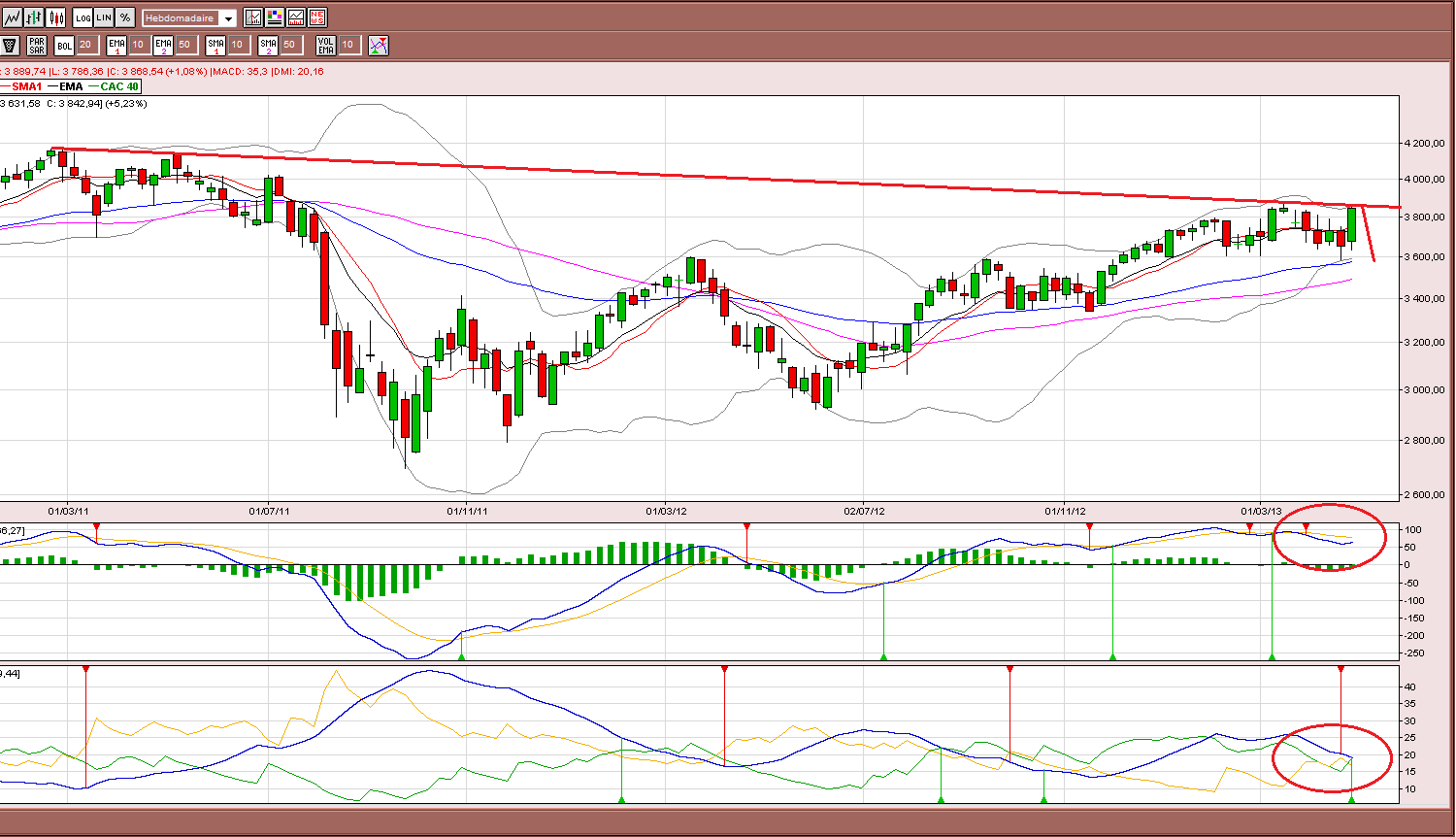Screen dimensions: 1456x837
Task: Click the 40 level on the DMI axis
Action: [1410, 687]
